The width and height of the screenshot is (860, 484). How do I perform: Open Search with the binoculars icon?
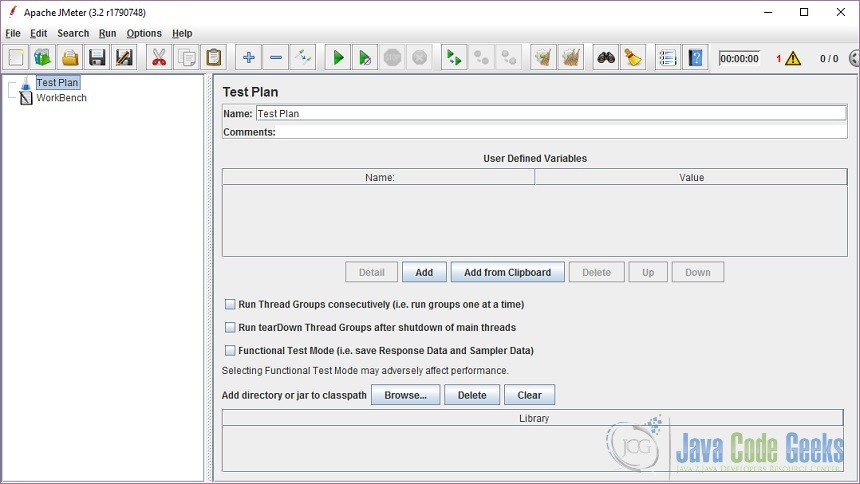606,57
